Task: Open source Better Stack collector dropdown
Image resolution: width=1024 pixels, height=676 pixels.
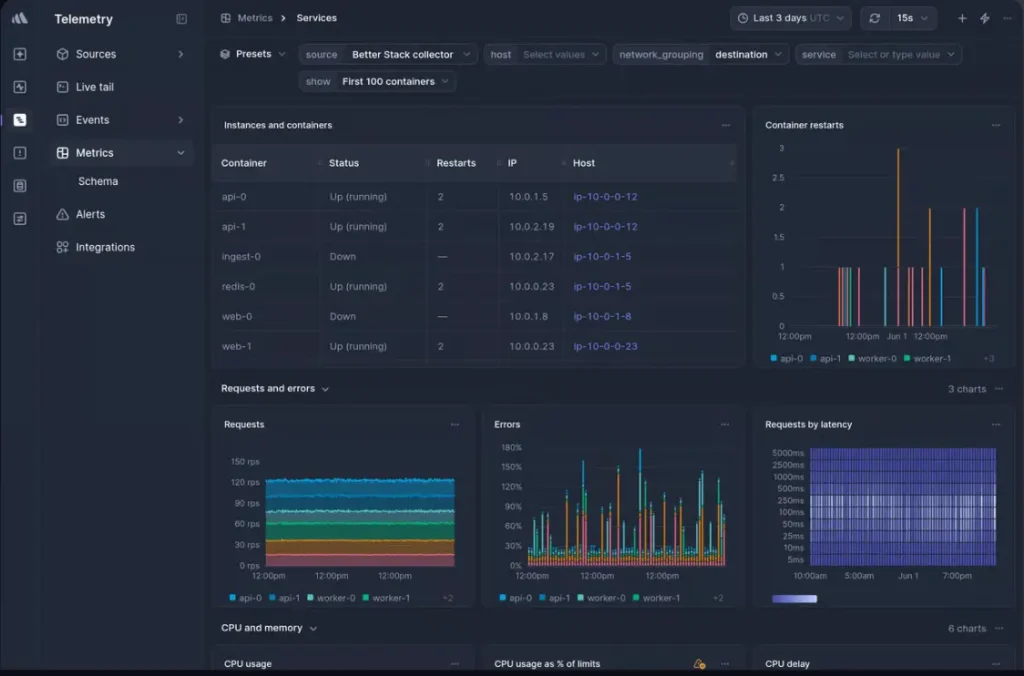Action: pos(388,55)
